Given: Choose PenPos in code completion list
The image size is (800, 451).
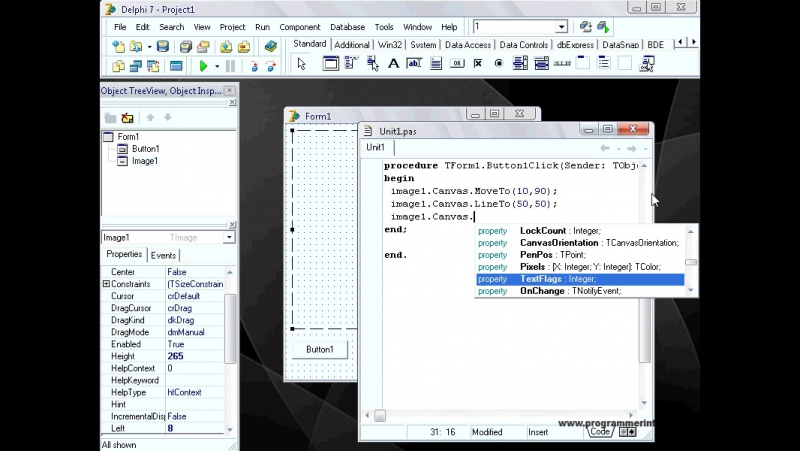Looking at the screenshot, I should [x=580, y=255].
